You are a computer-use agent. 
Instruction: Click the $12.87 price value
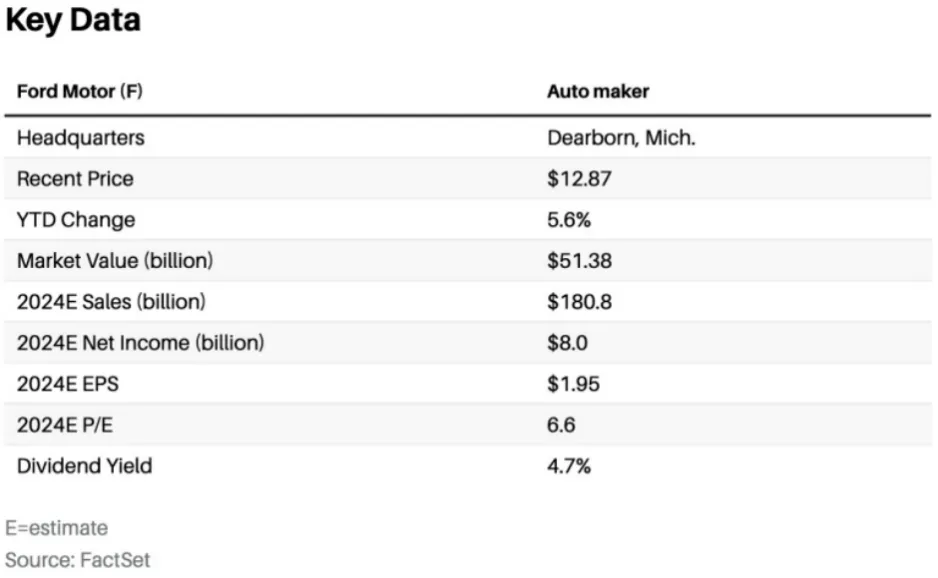[x=579, y=179]
